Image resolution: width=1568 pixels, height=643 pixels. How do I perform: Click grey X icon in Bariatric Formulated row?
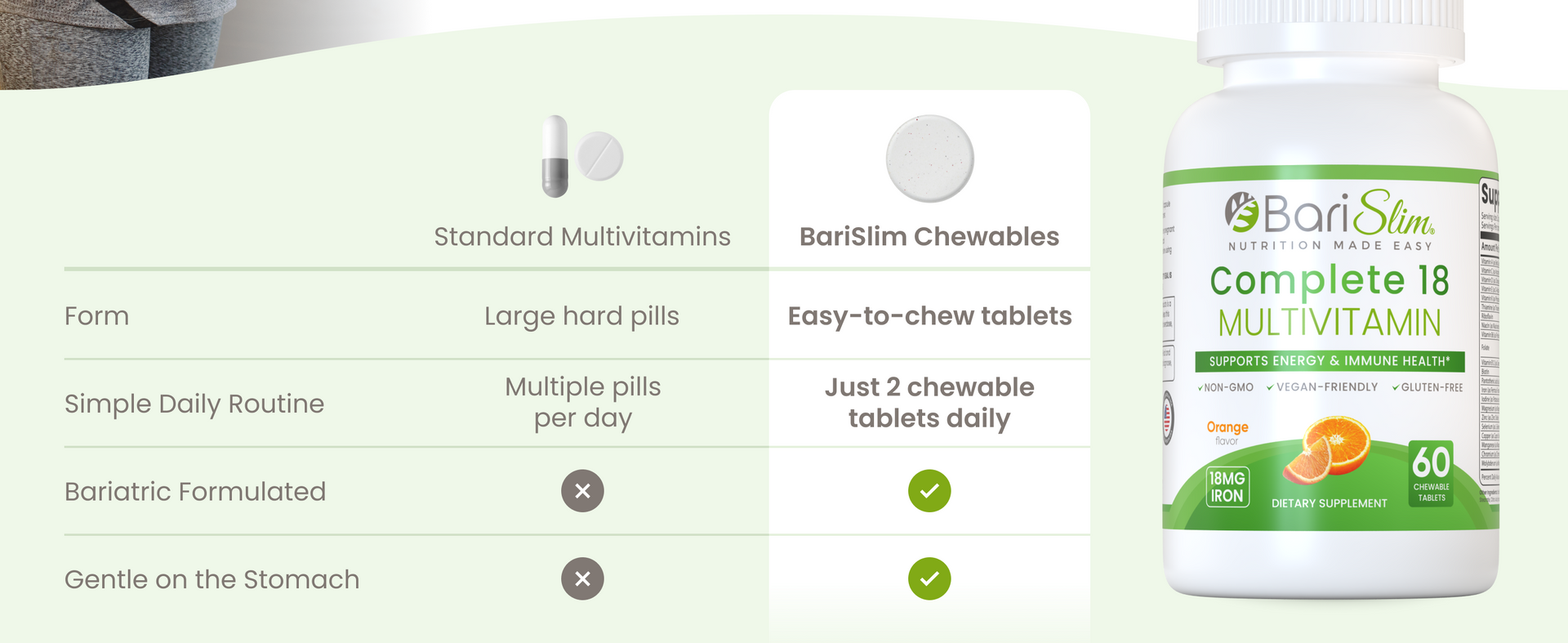pyautogui.click(x=582, y=491)
